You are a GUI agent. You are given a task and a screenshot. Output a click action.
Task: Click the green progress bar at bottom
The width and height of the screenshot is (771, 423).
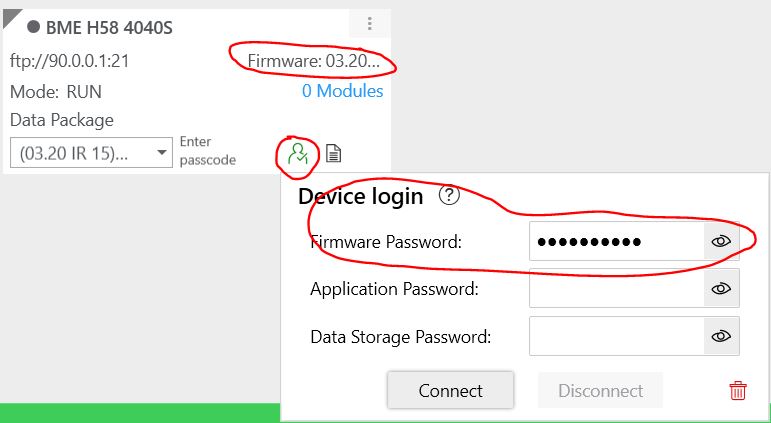pyautogui.click(x=140, y=413)
